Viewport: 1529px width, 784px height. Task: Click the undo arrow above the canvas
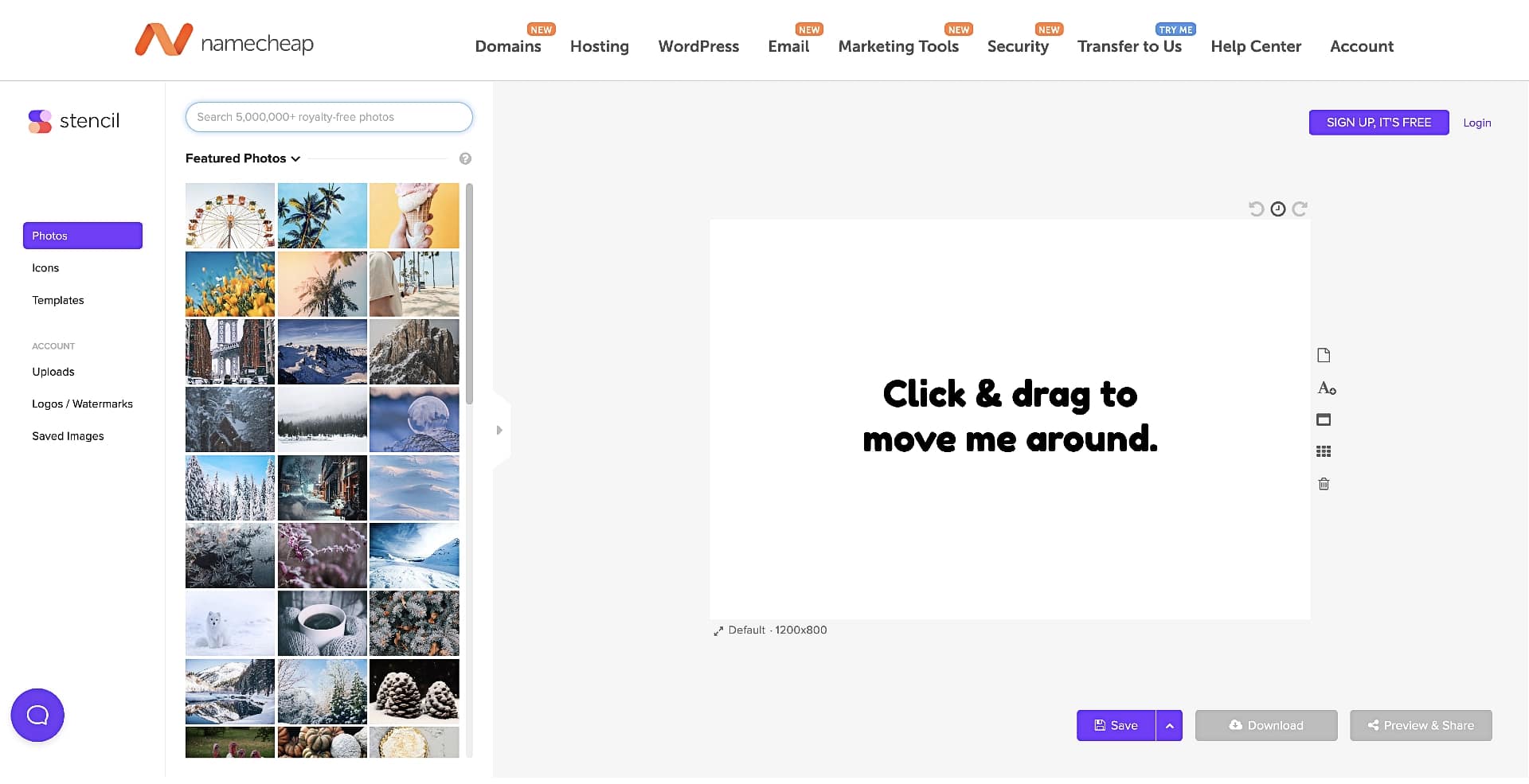(x=1256, y=209)
